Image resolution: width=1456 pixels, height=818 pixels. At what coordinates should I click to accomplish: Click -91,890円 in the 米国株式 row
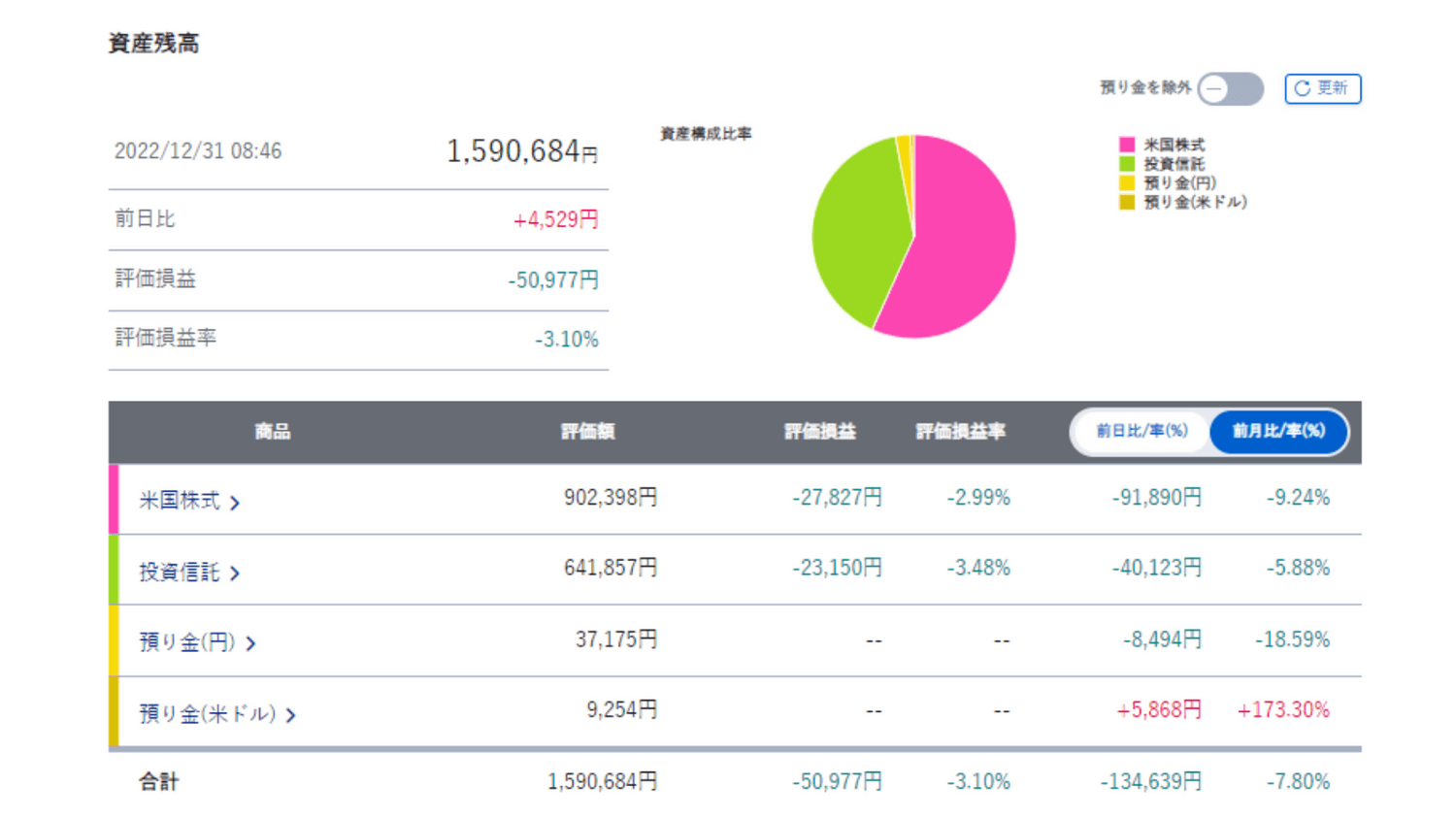pyautogui.click(x=1157, y=498)
